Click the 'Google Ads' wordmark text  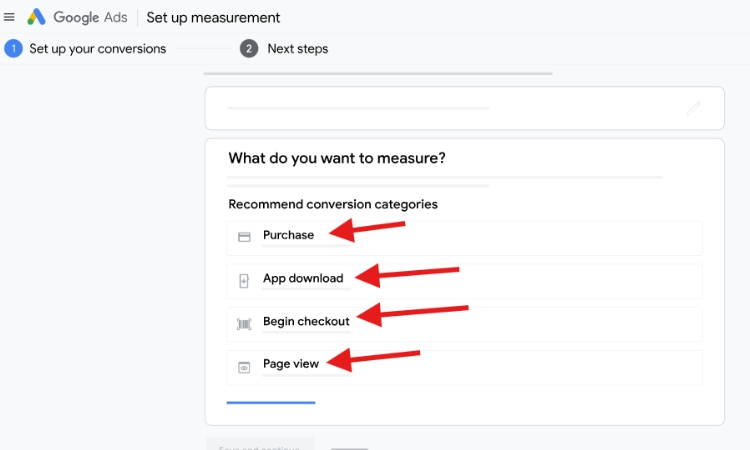pos(90,17)
